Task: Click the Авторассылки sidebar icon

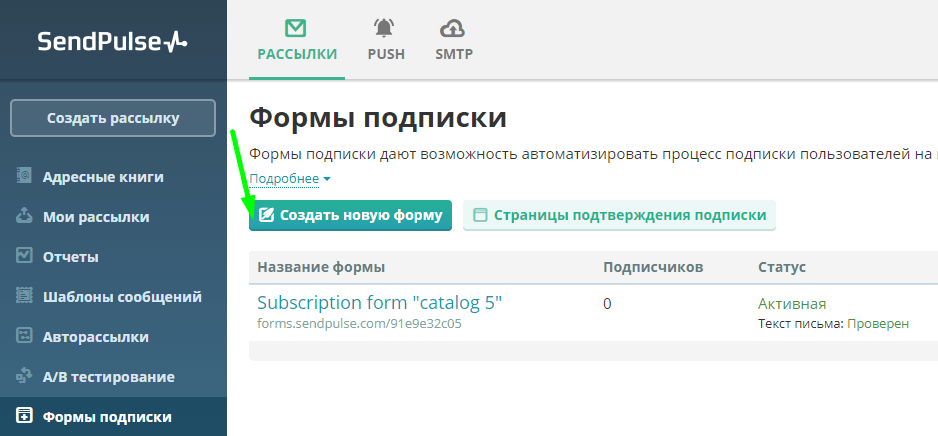Action: (x=25, y=336)
